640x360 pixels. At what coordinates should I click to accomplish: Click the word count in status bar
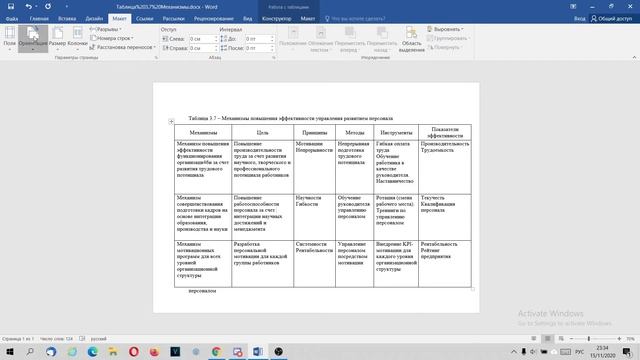point(56,339)
